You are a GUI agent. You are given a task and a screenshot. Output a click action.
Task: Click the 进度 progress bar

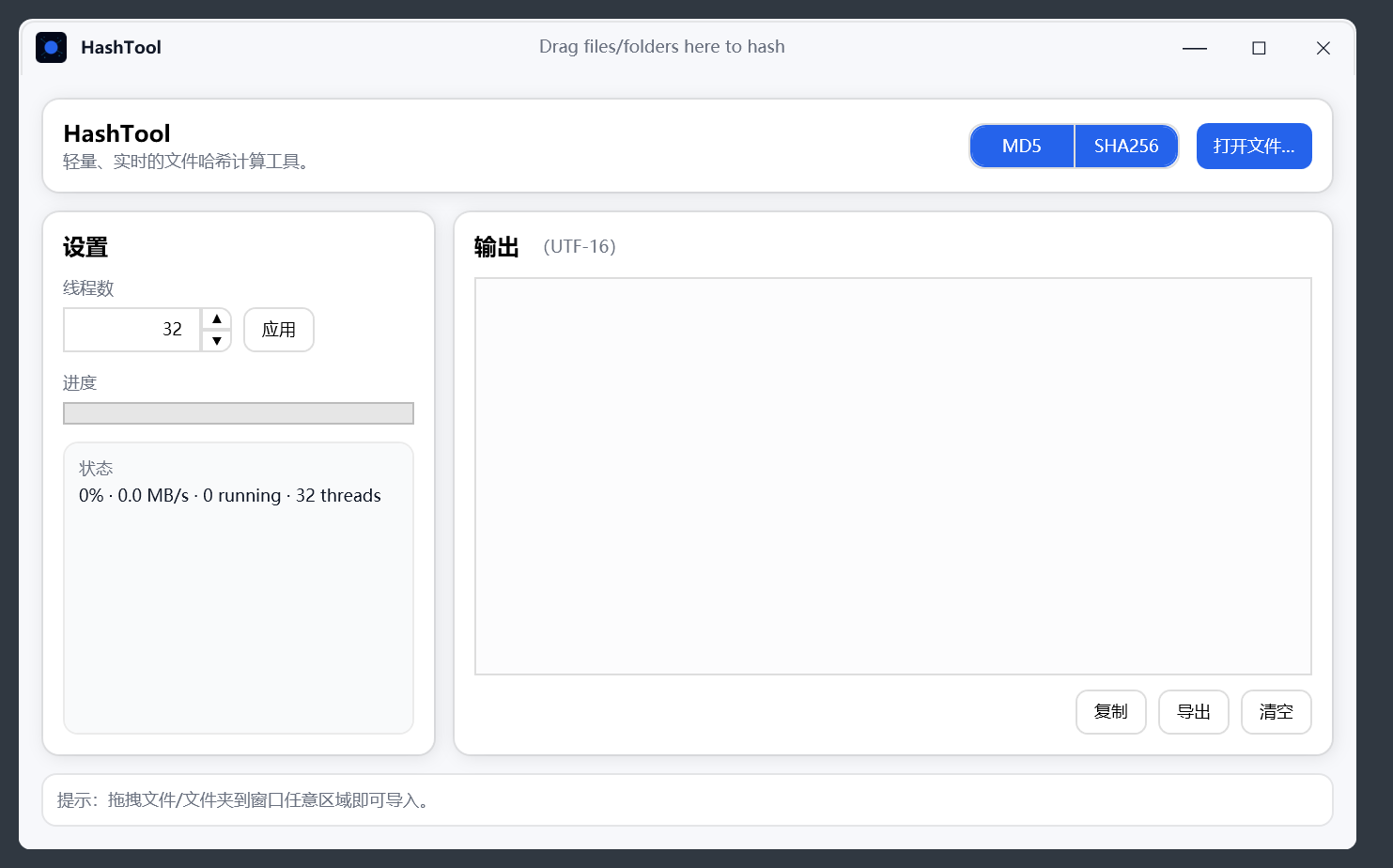(239, 412)
